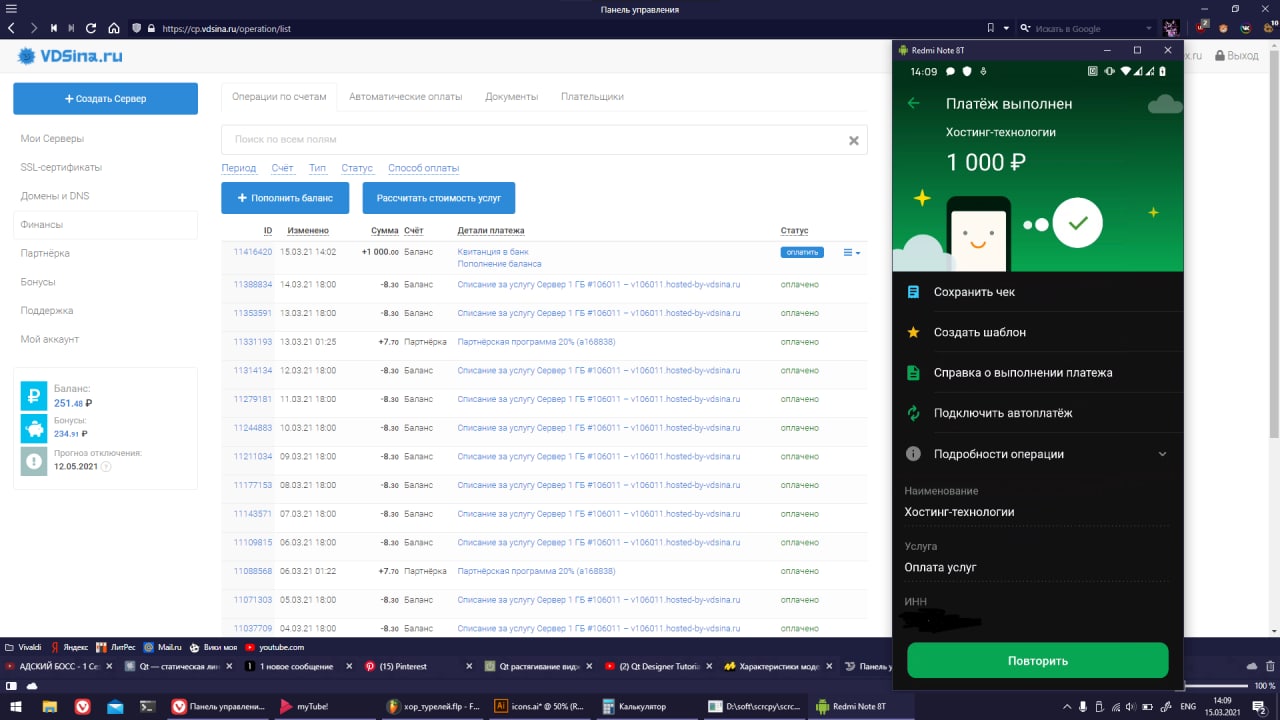Open the Статус filter
Viewport: 1280px width, 720px height.
tap(357, 168)
